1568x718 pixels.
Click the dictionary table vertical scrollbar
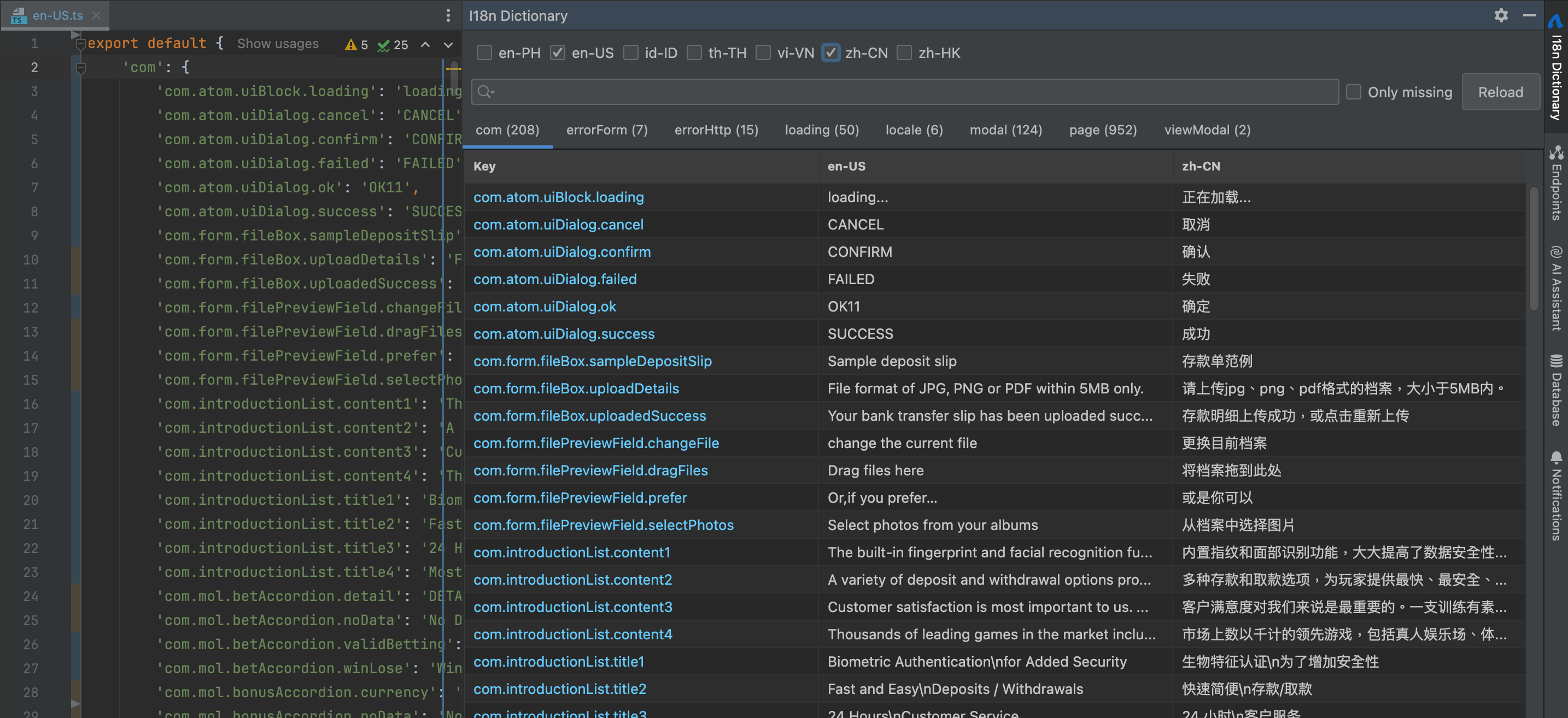tap(1534, 250)
